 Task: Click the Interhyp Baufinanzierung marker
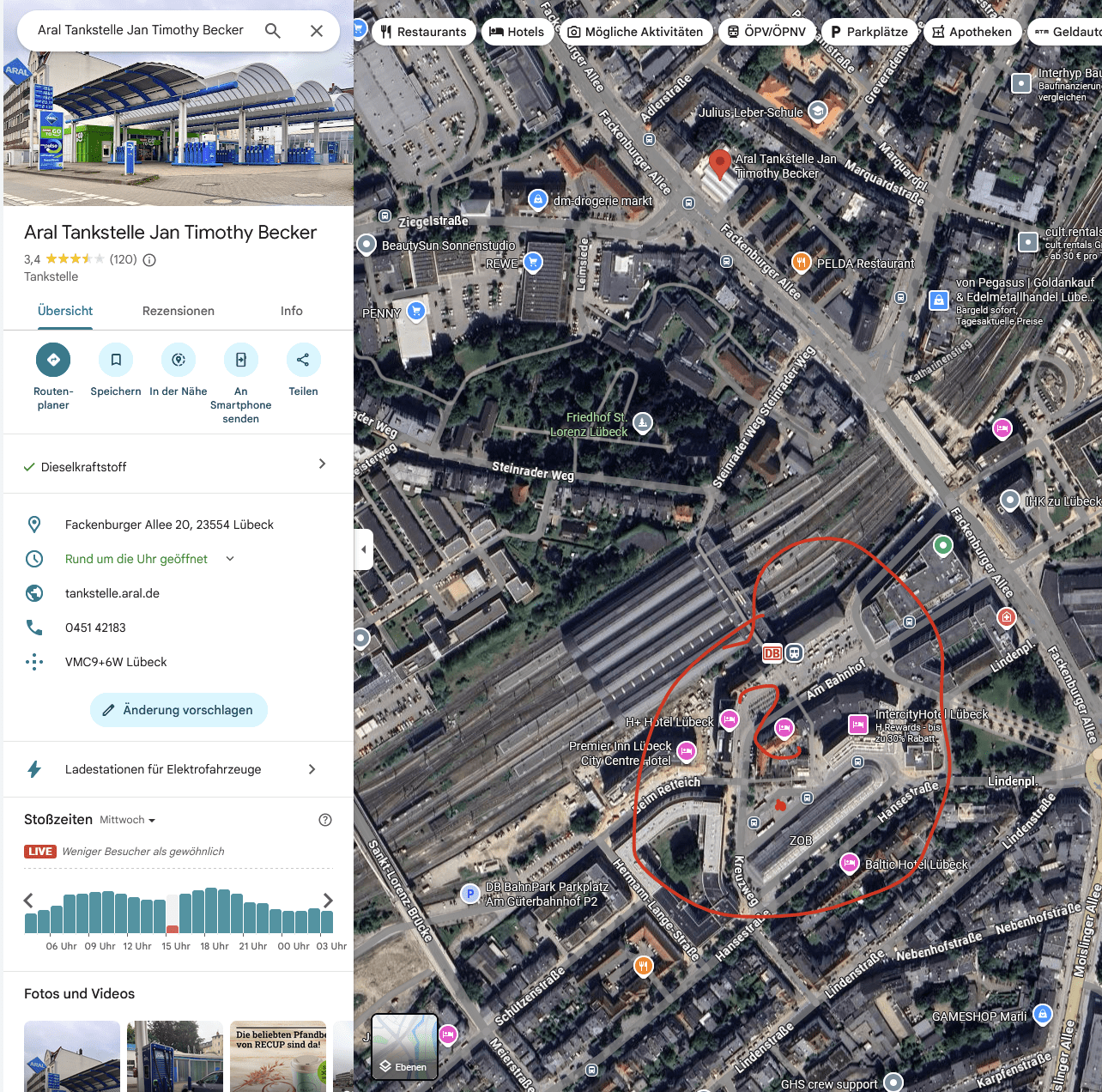point(1021,83)
